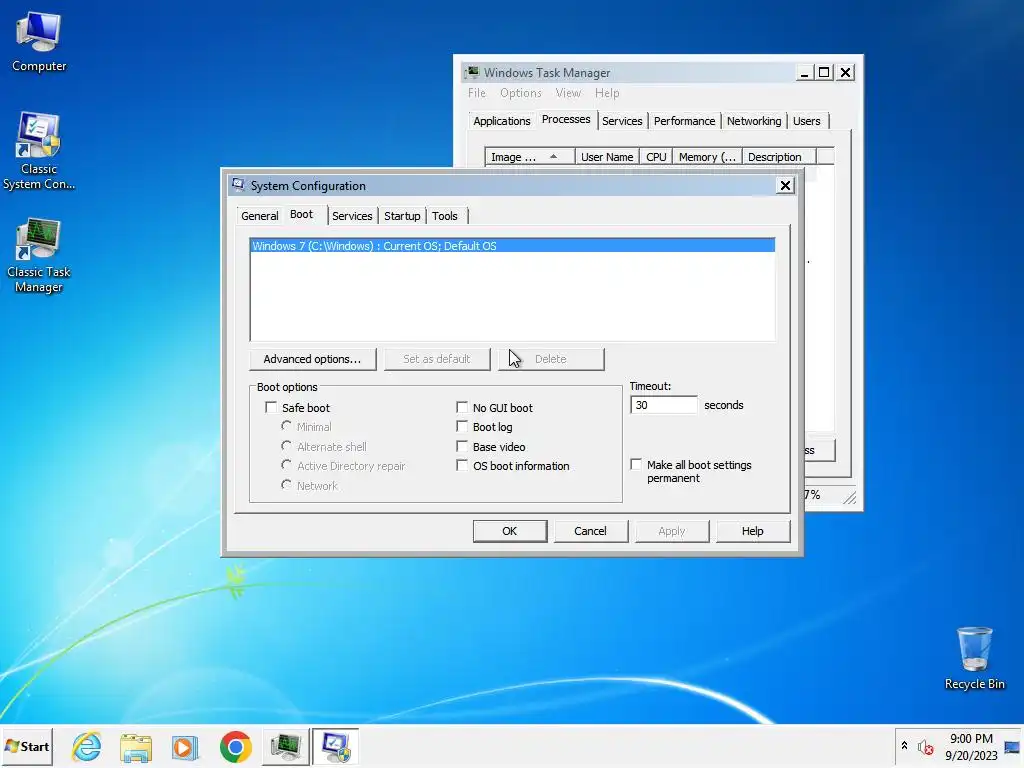Switch to Task Manager taskbar button

pos(285,746)
